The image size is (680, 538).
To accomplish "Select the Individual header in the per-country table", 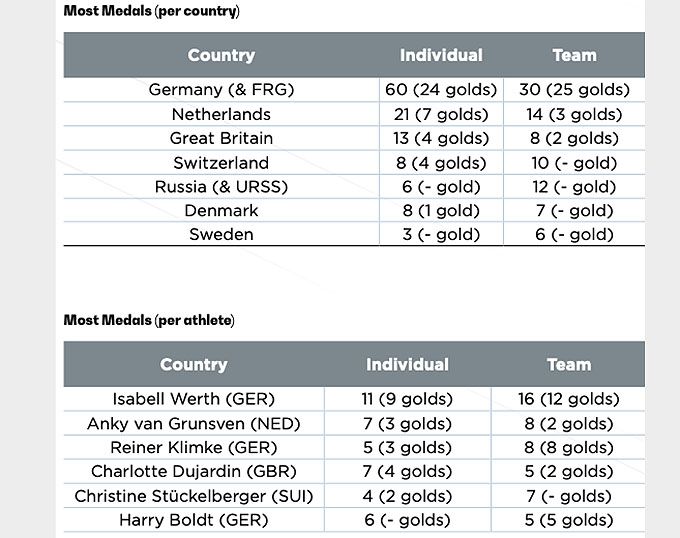I will coord(441,55).
